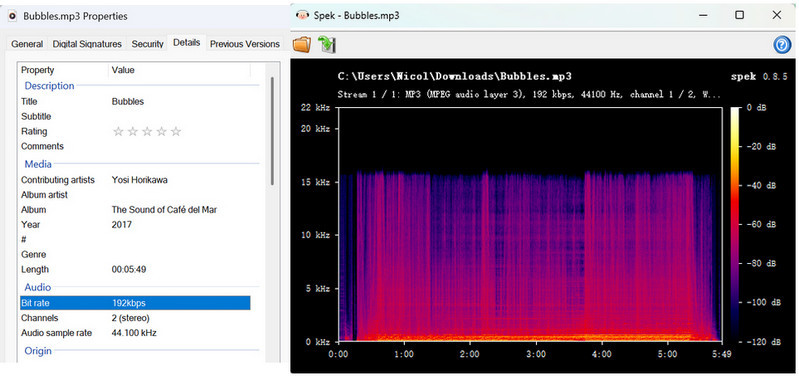
Task: Click the Yosi Horikawa artist value
Action: click(140, 180)
